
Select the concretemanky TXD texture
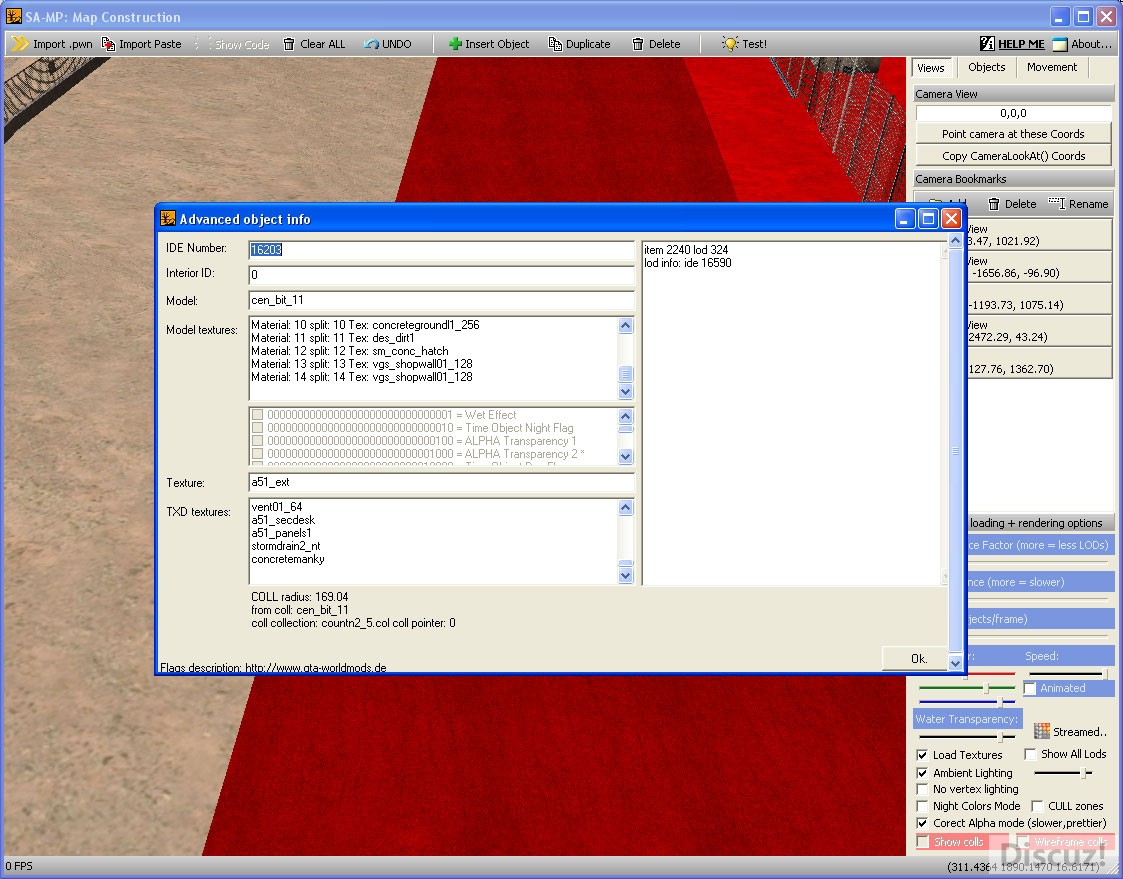(x=288, y=559)
